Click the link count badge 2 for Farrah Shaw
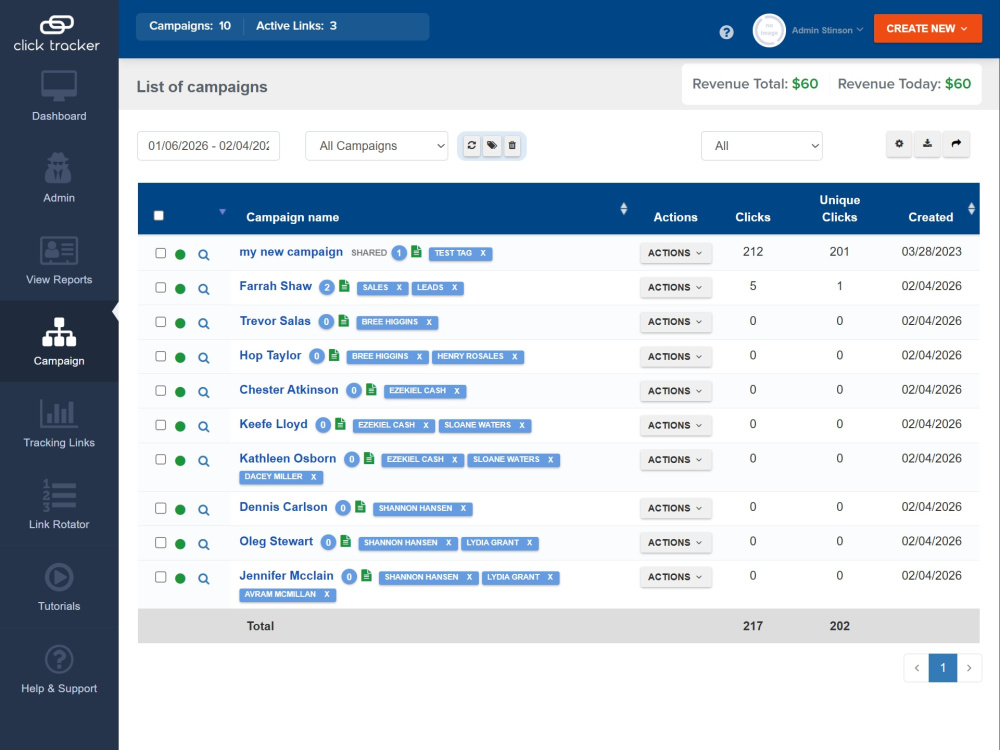Viewport: 1000px width, 750px height. coord(327,288)
